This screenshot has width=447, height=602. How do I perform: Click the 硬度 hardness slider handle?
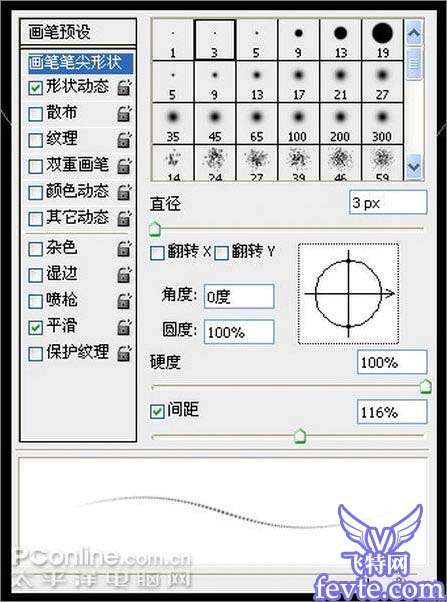pos(425,387)
